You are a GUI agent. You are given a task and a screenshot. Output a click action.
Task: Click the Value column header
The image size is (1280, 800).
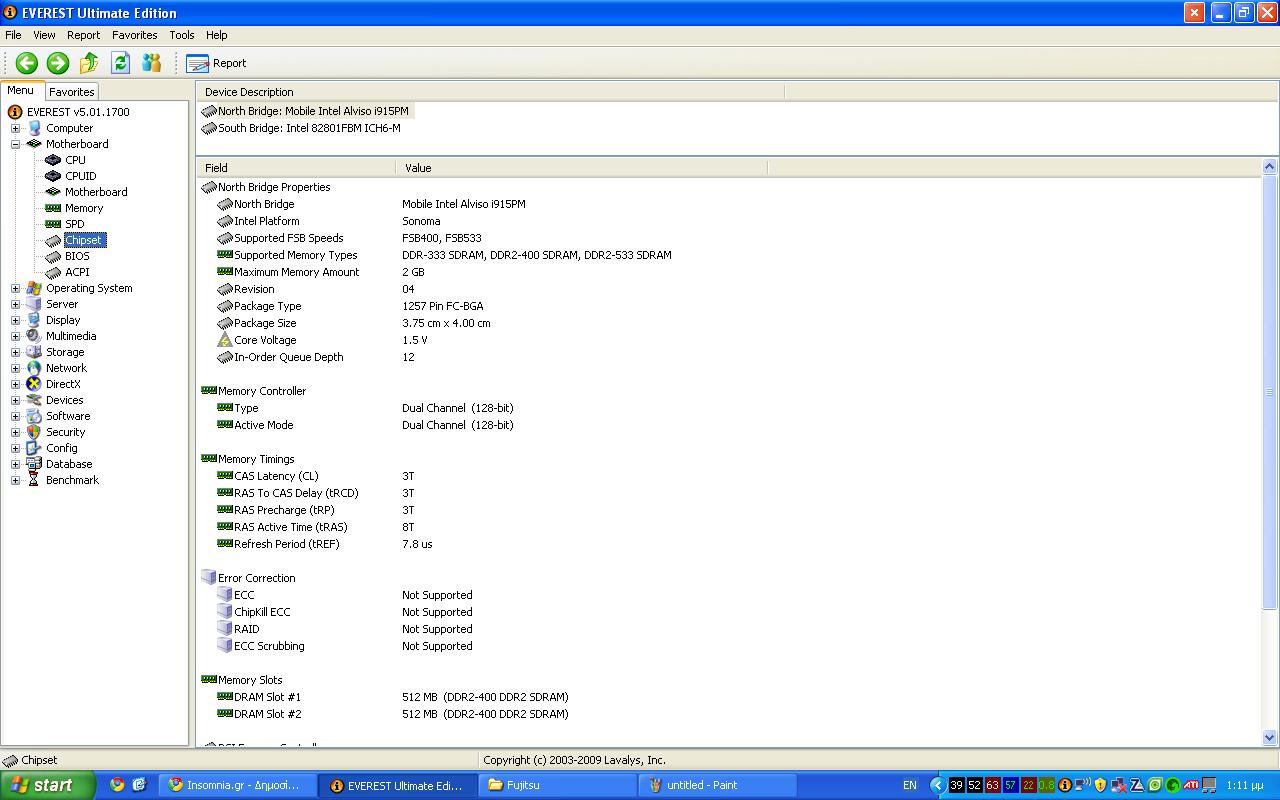581,168
